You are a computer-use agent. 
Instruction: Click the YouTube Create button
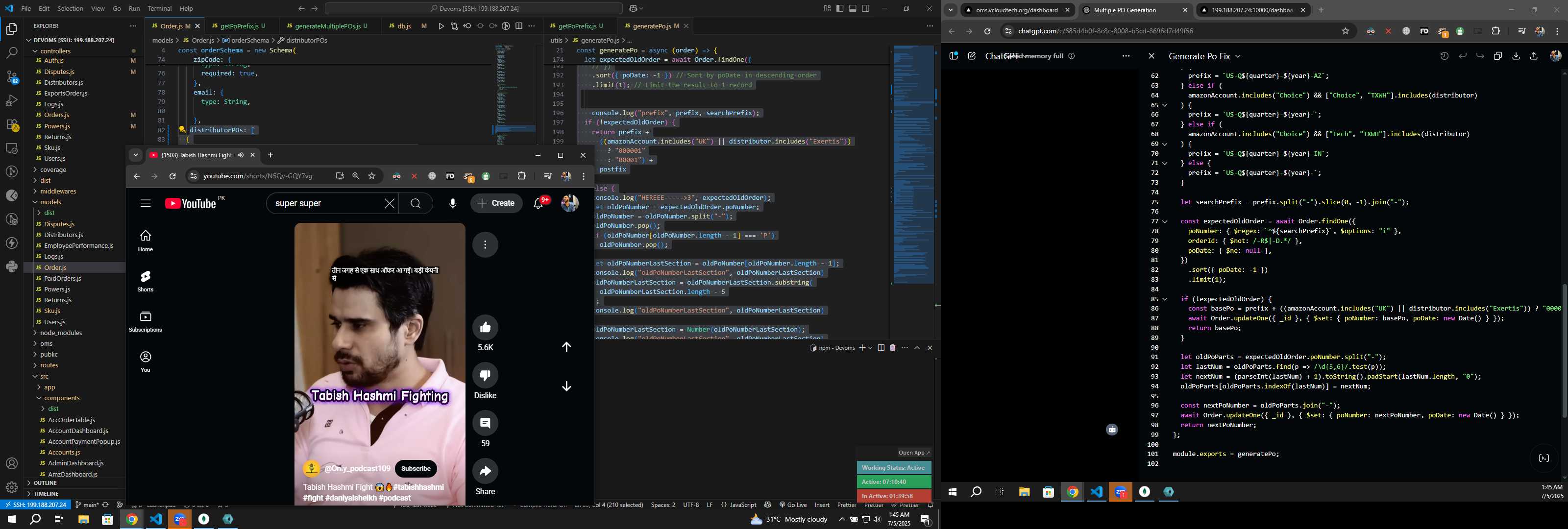tap(496, 203)
